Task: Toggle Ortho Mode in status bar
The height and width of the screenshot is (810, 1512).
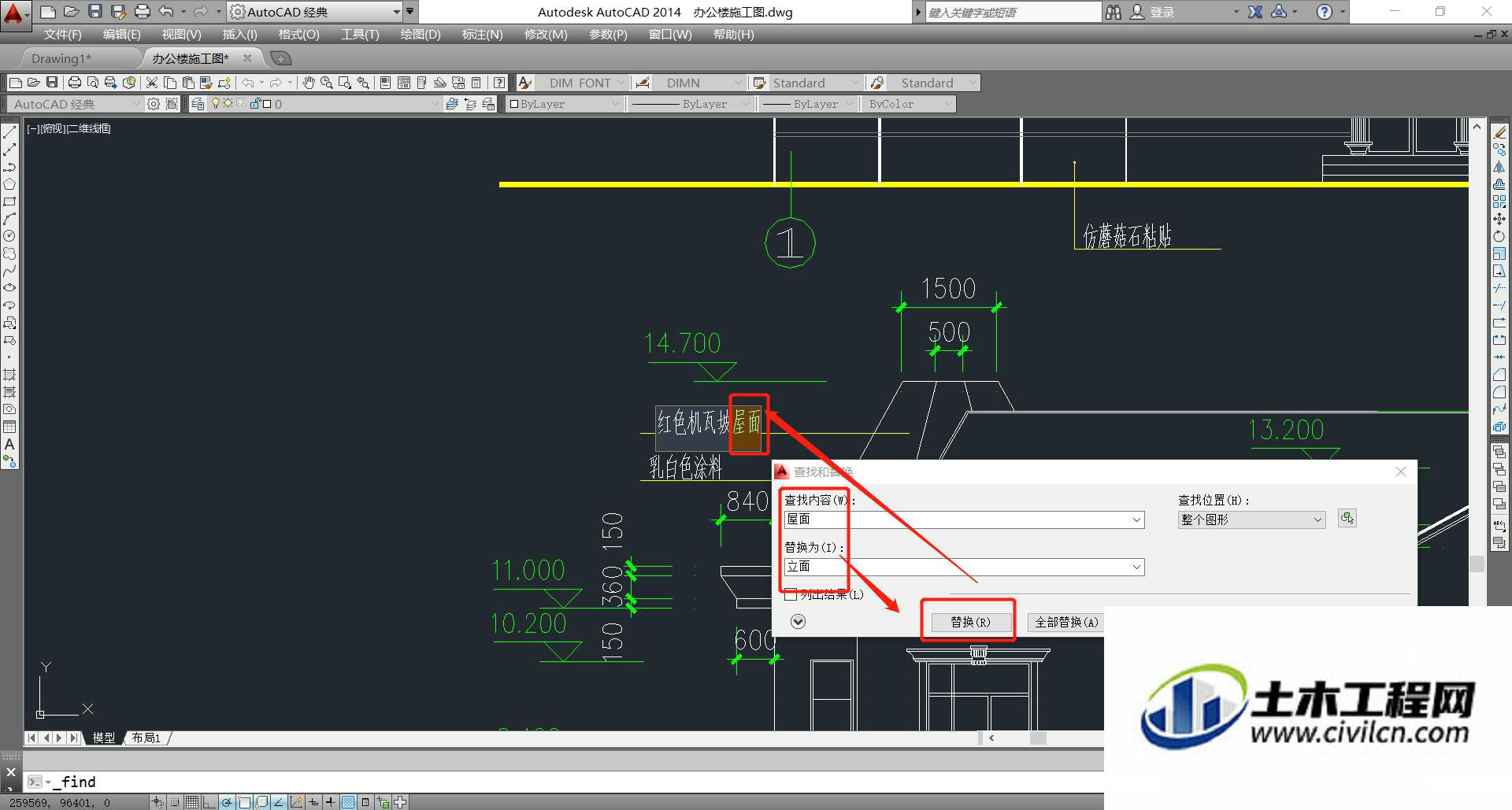Action: 209,802
